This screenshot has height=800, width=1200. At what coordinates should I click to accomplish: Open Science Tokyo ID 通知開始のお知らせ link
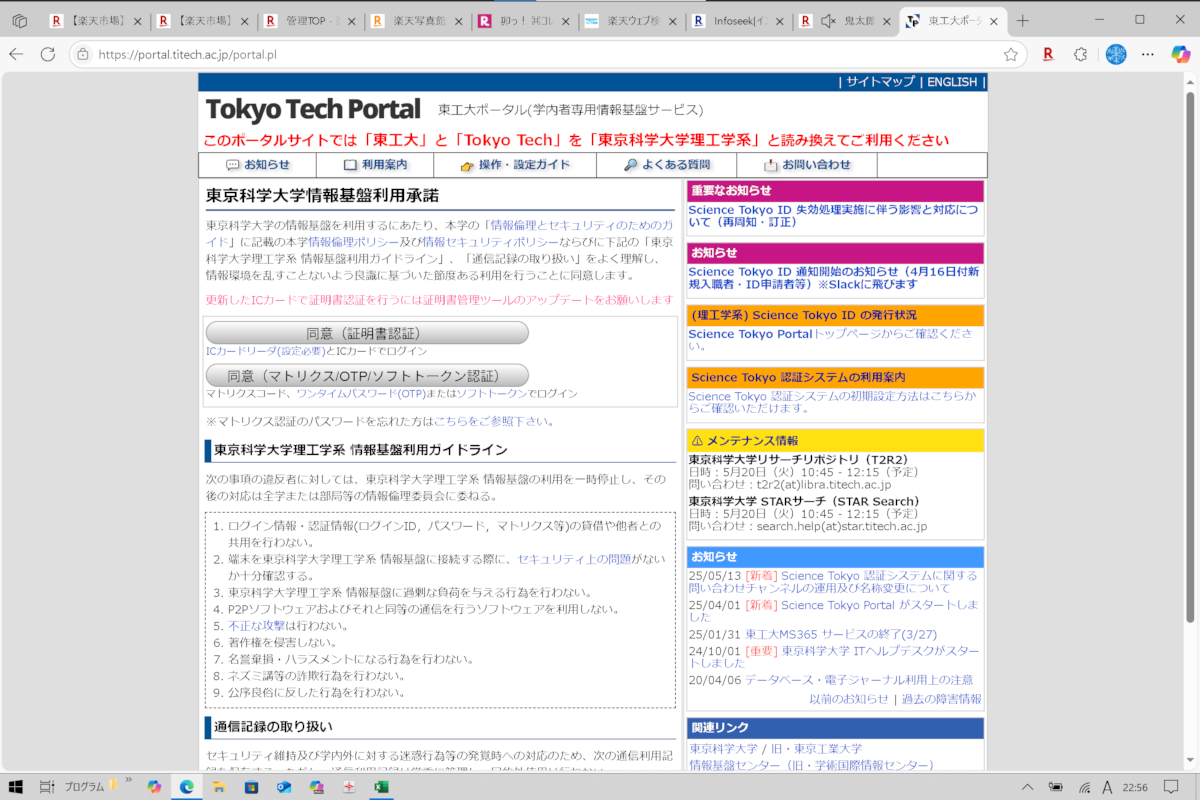(833, 278)
